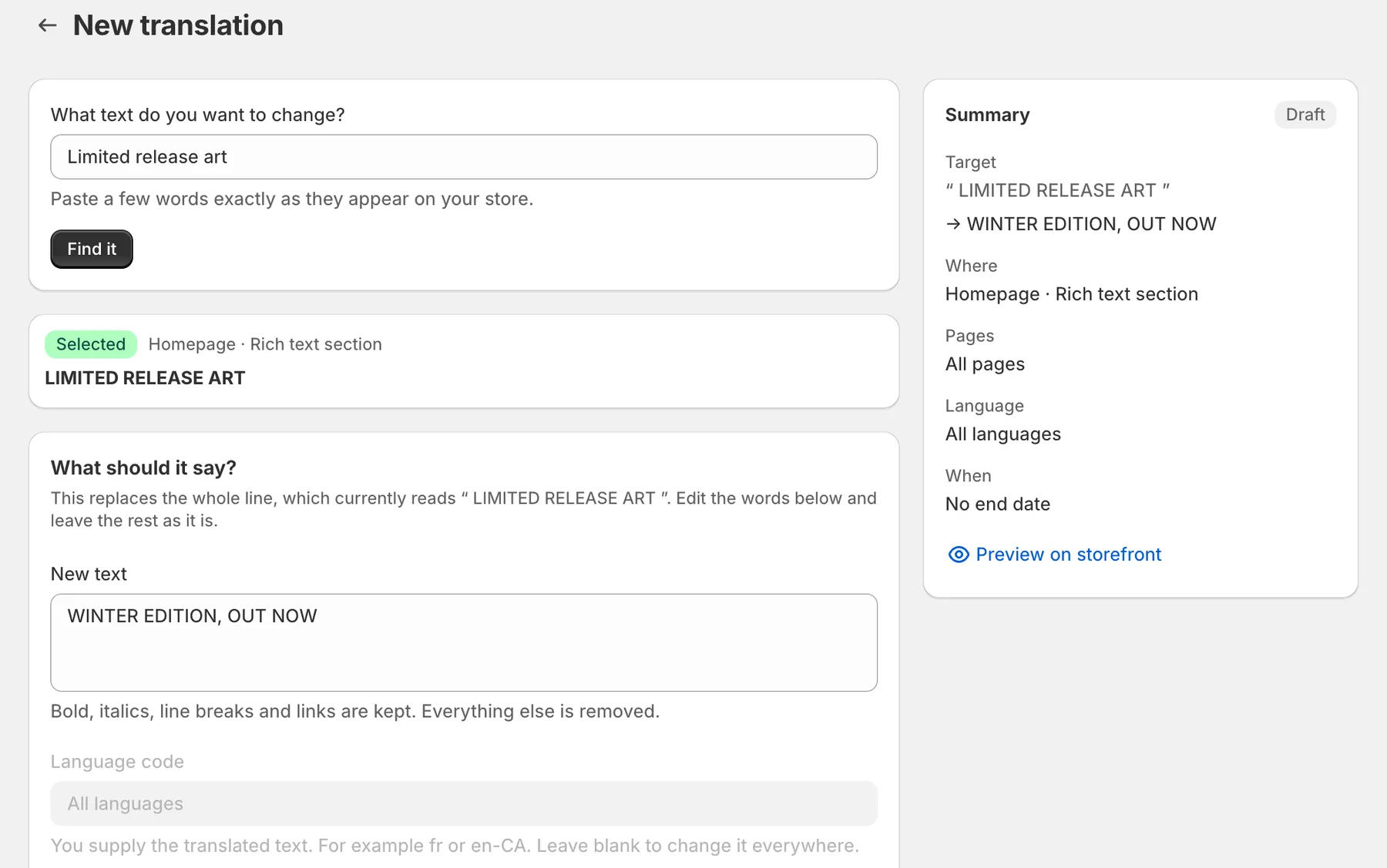Click the quoted 'LIMITED RELEASE ART' target in Summary
Viewport: 1387px width, 868px height.
(x=1057, y=190)
